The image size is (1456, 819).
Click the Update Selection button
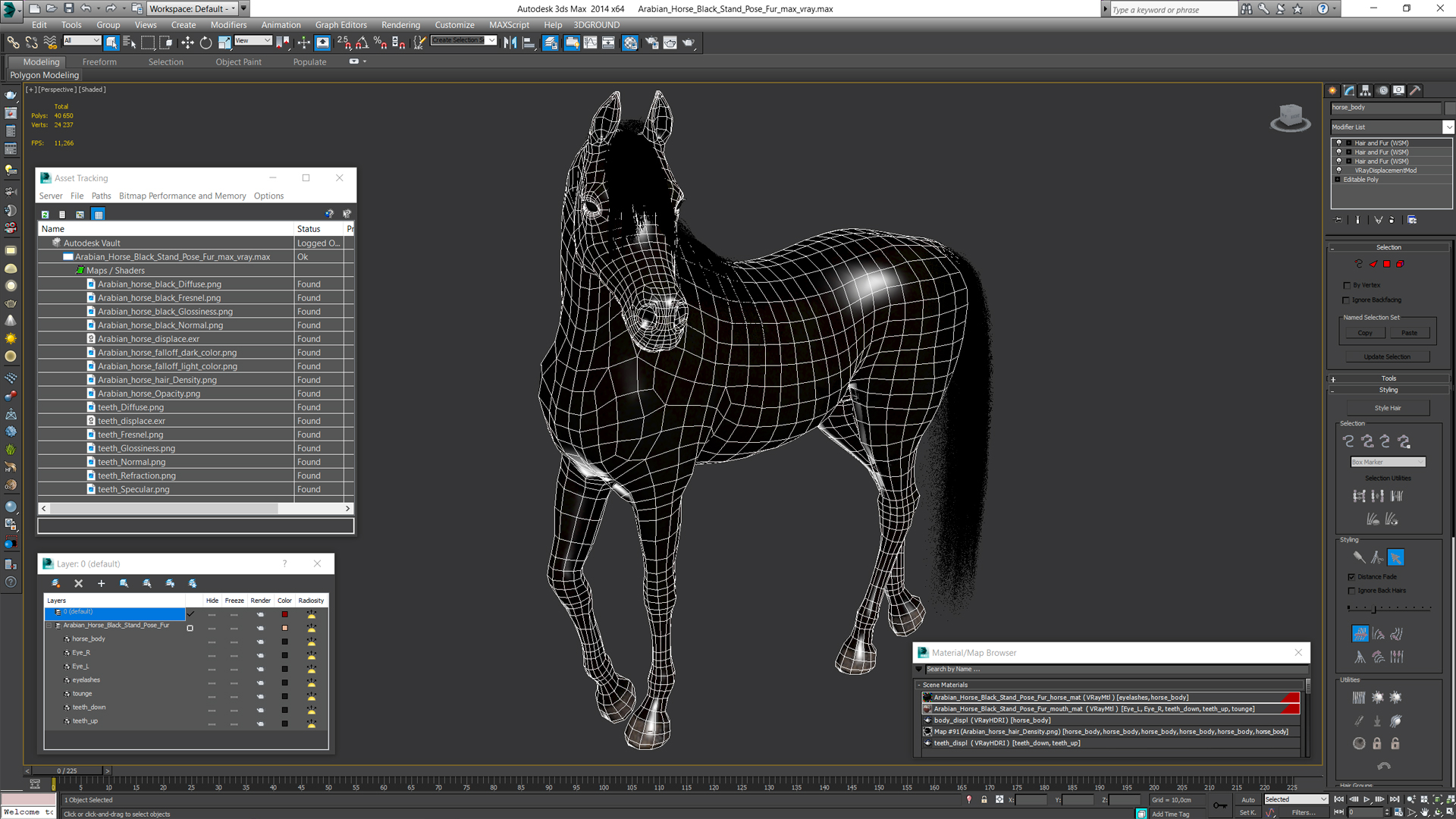pyautogui.click(x=1387, y=356)
